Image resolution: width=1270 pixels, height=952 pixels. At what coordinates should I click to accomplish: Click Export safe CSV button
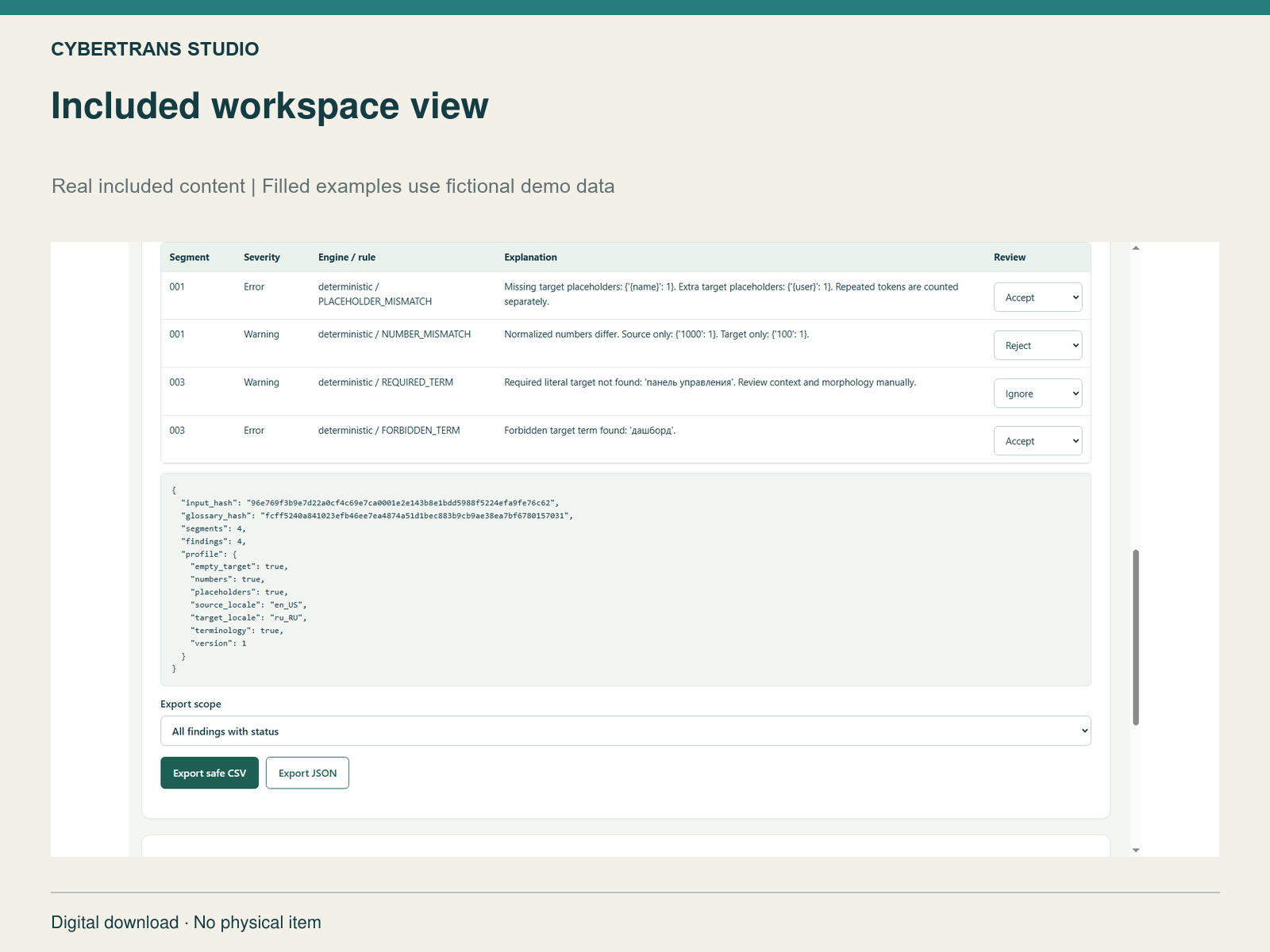[210, 773]
